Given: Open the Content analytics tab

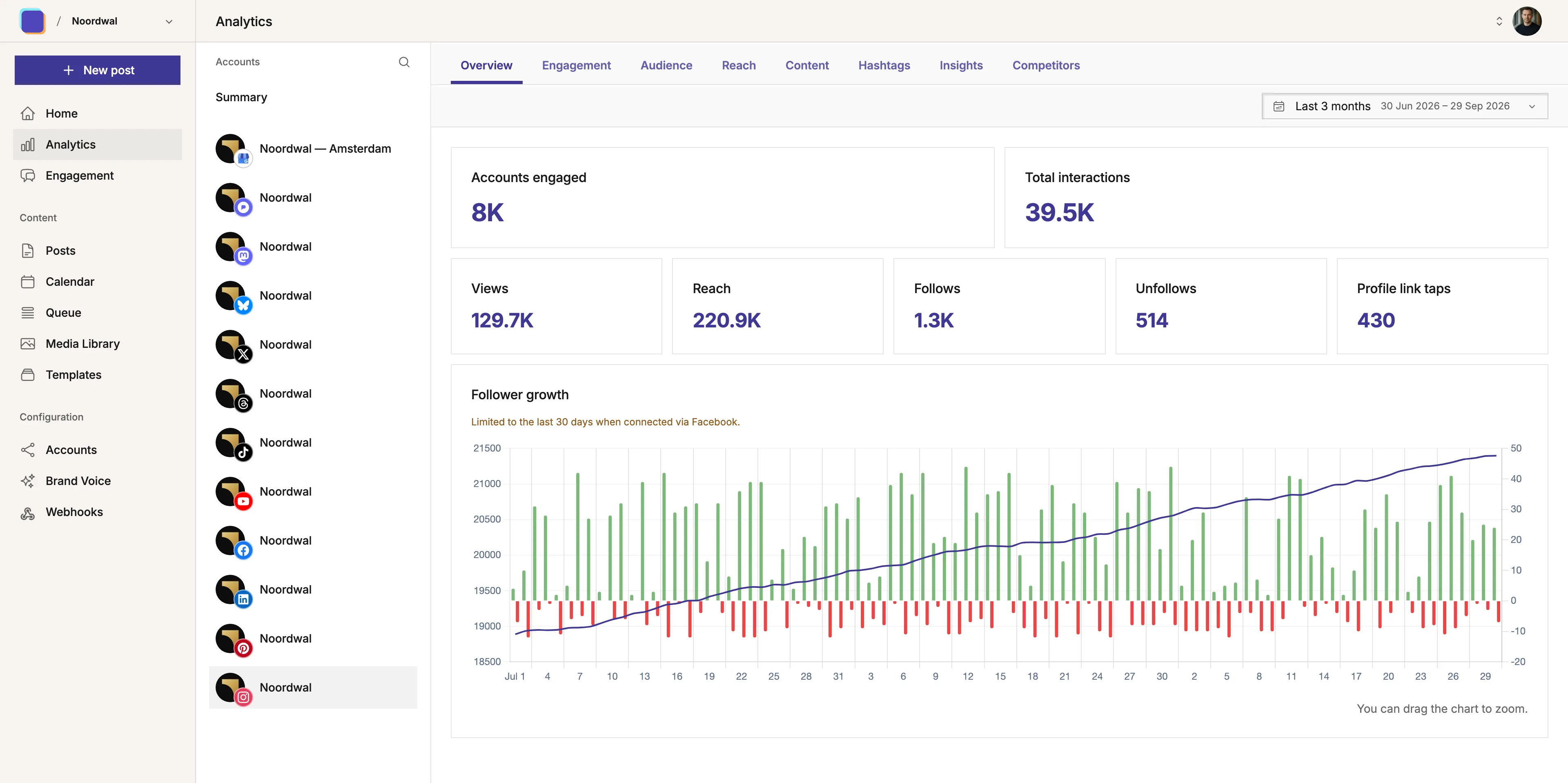Looking at the screenshot, I should pos(806,65).
